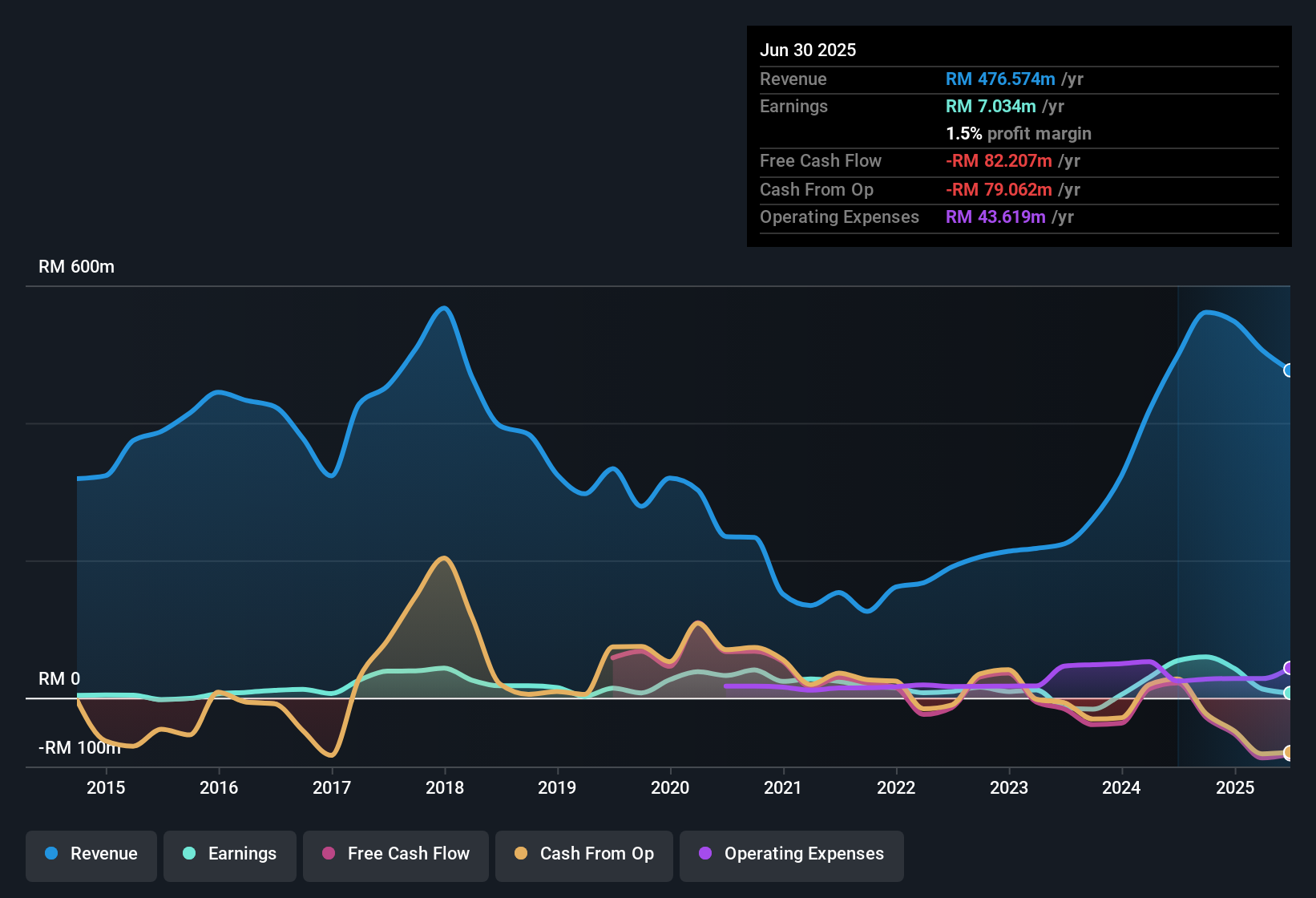This screenshot has width=1316, height=898.
Task: Click the teal Earnings legend dot
Action: 189,854
